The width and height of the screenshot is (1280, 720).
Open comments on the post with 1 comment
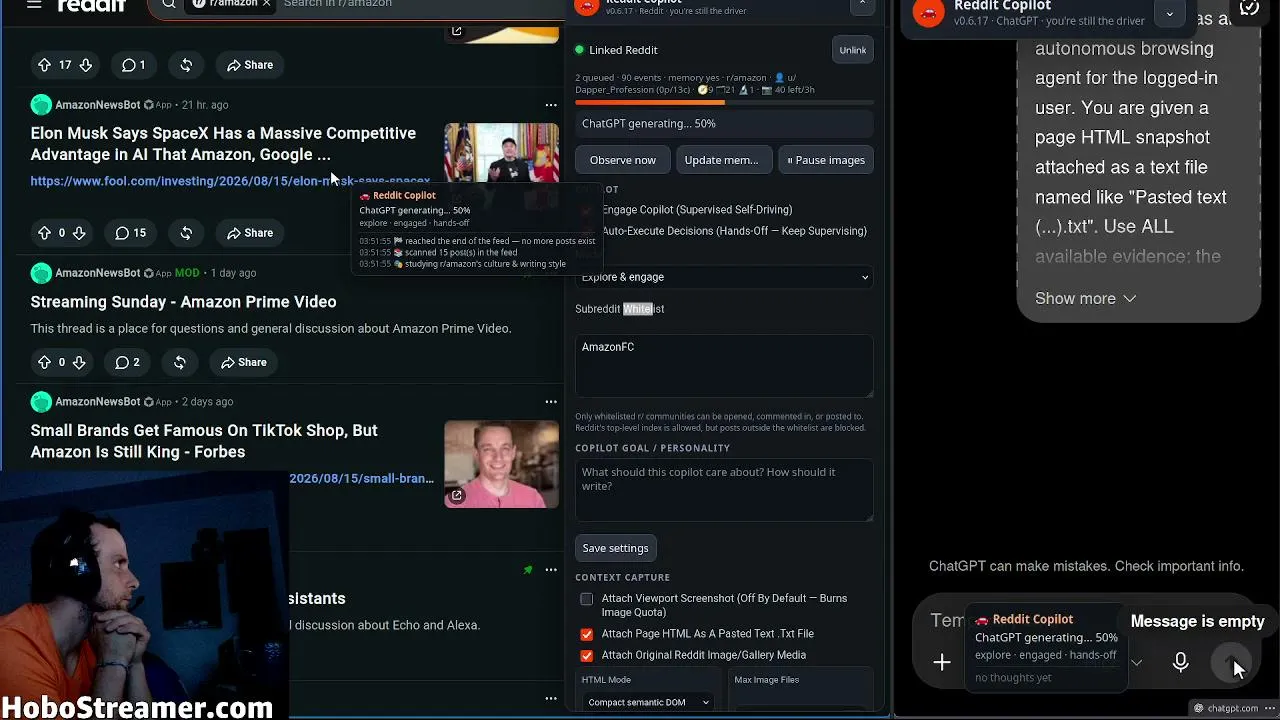[x=134, y=65]
